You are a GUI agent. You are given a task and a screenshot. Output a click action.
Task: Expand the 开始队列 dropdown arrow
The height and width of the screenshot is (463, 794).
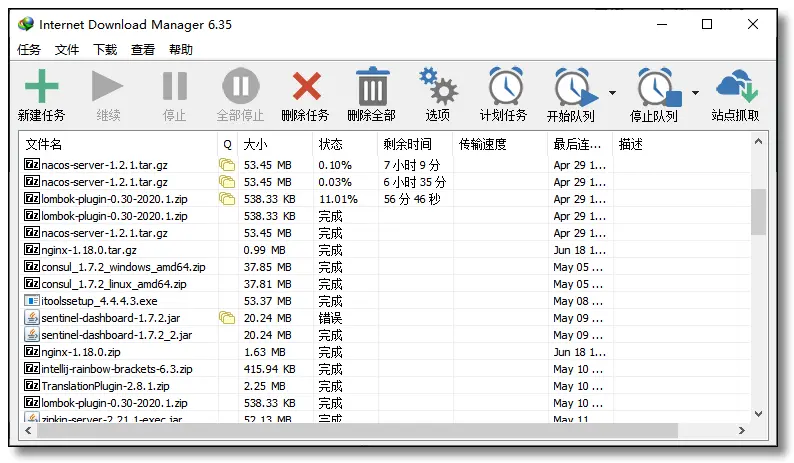click(x=612, y=93)
